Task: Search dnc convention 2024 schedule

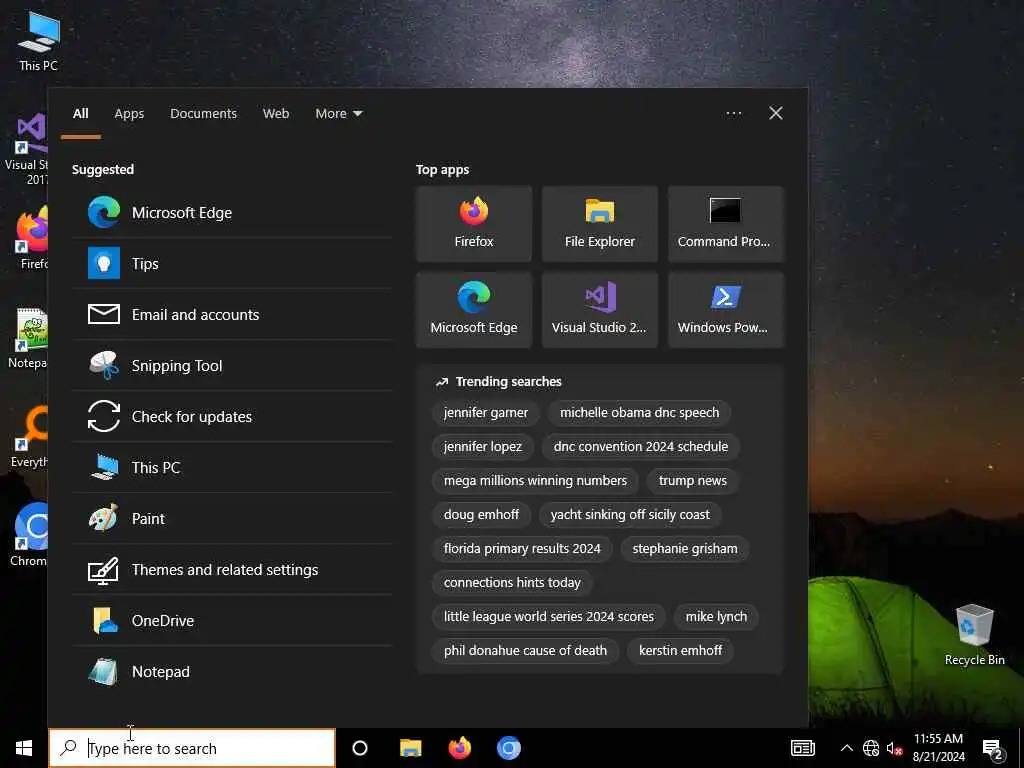Action: coord(641,447)
